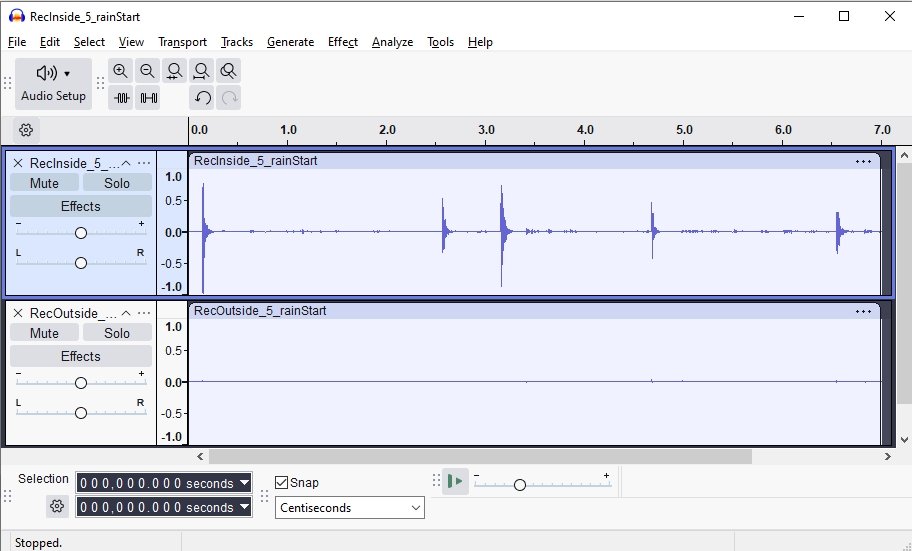
Task: Open Effects for the RecOutside track
Action: (80, 356)
